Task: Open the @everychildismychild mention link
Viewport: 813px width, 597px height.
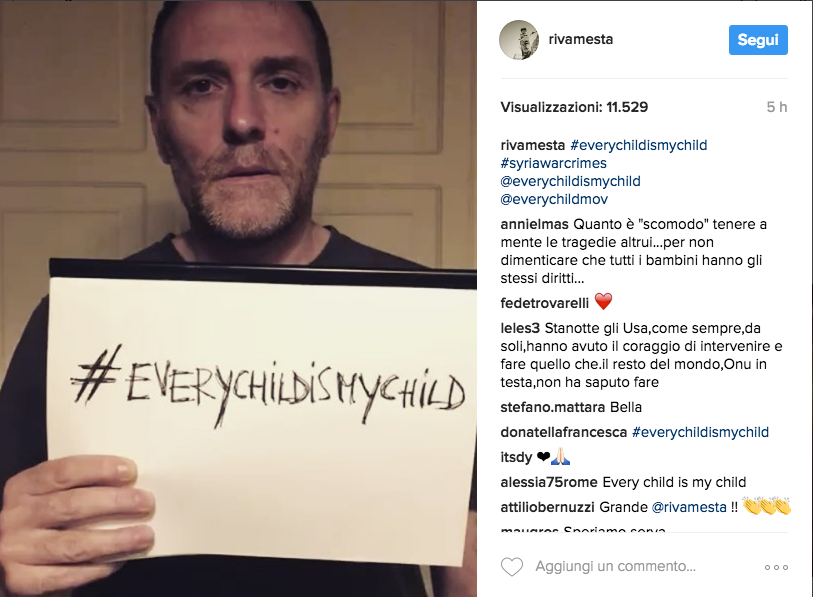Action: [x=570, y=182]
